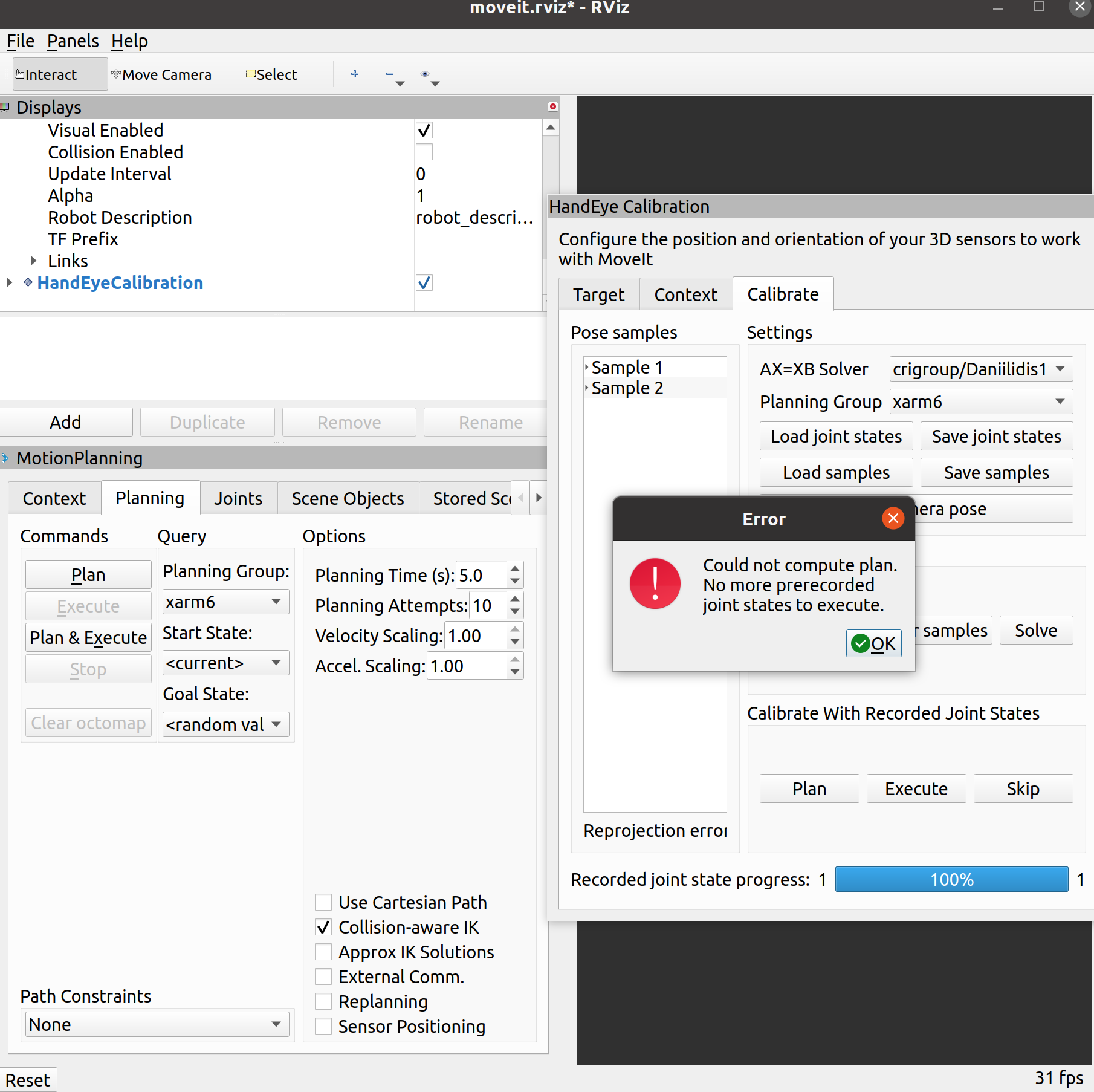Screen dimensions: 1094x1092
Task: Toggle the Visual Enabled checkbox
Action: (x=424, y=130)
